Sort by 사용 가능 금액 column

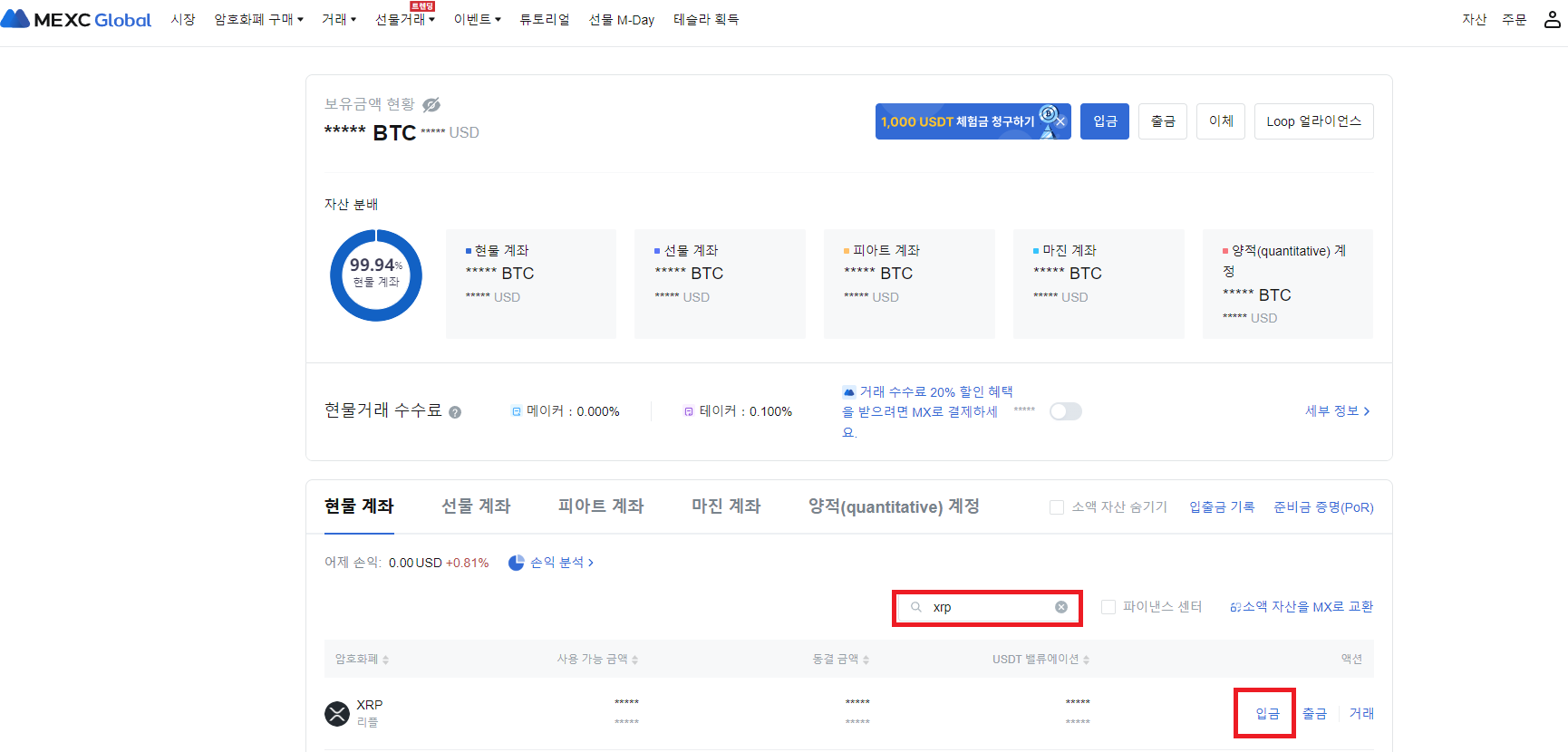pyautogui.click(x=597, y=660)
